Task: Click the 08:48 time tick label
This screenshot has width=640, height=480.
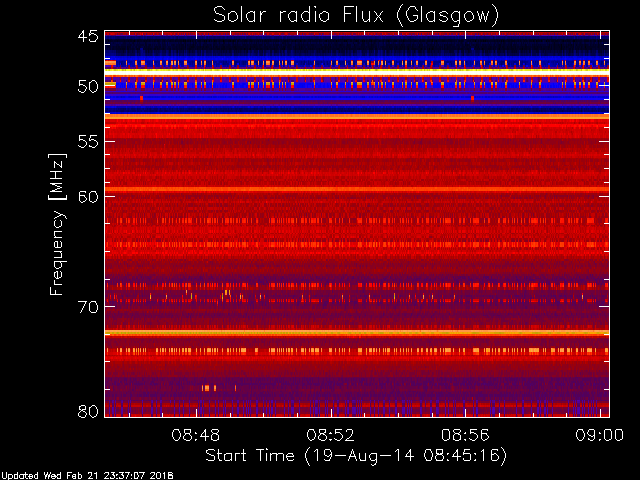Action: pyautogui.click(x=196, y=435)
